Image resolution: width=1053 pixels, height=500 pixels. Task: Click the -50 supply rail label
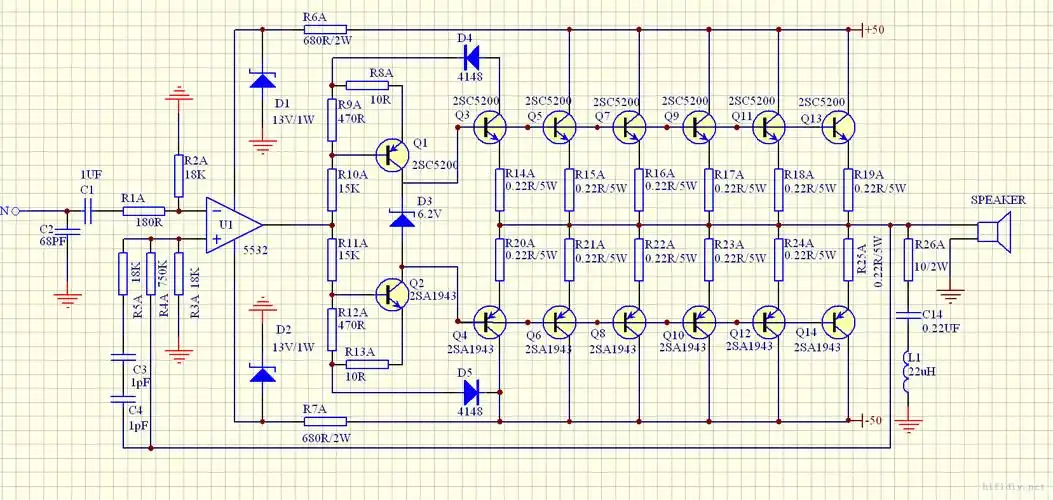click(x=874, y=419)
